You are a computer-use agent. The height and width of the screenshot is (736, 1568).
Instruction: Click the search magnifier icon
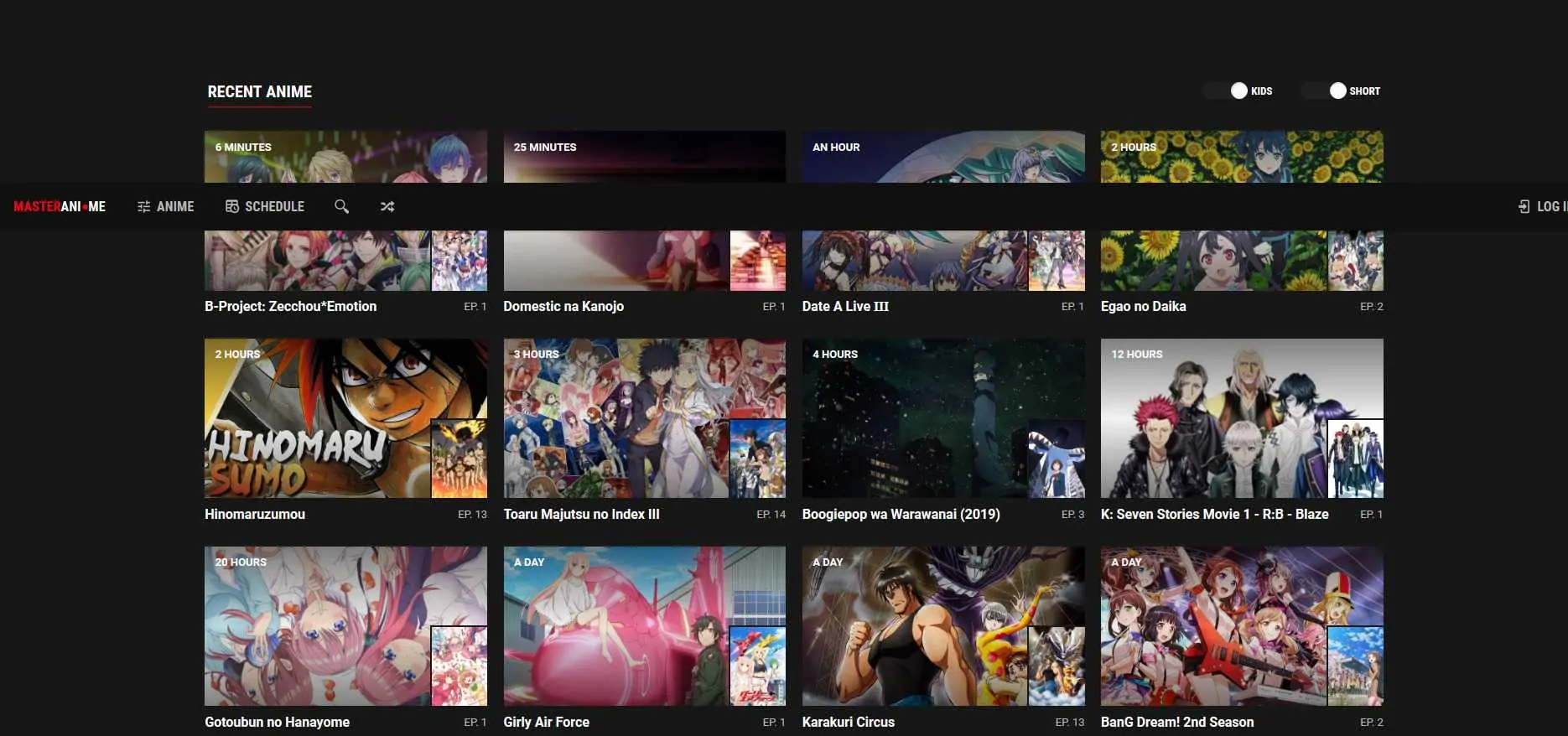[x=341, y=206]
